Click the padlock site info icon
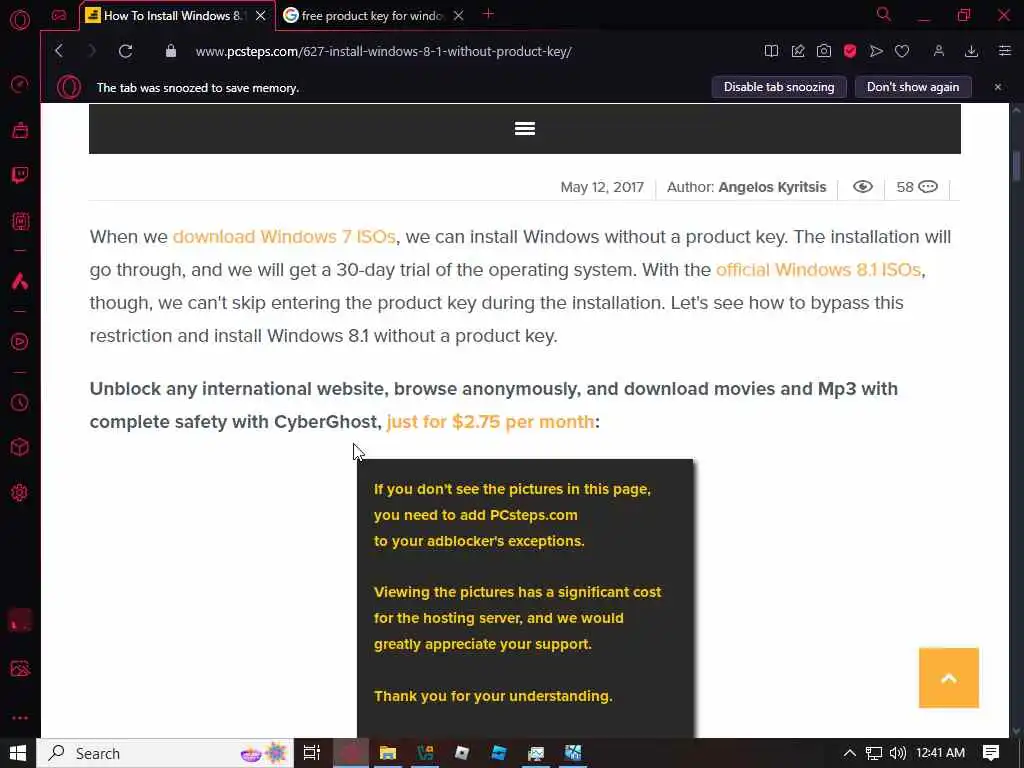1024x768 pixels. tap(170, 51)
